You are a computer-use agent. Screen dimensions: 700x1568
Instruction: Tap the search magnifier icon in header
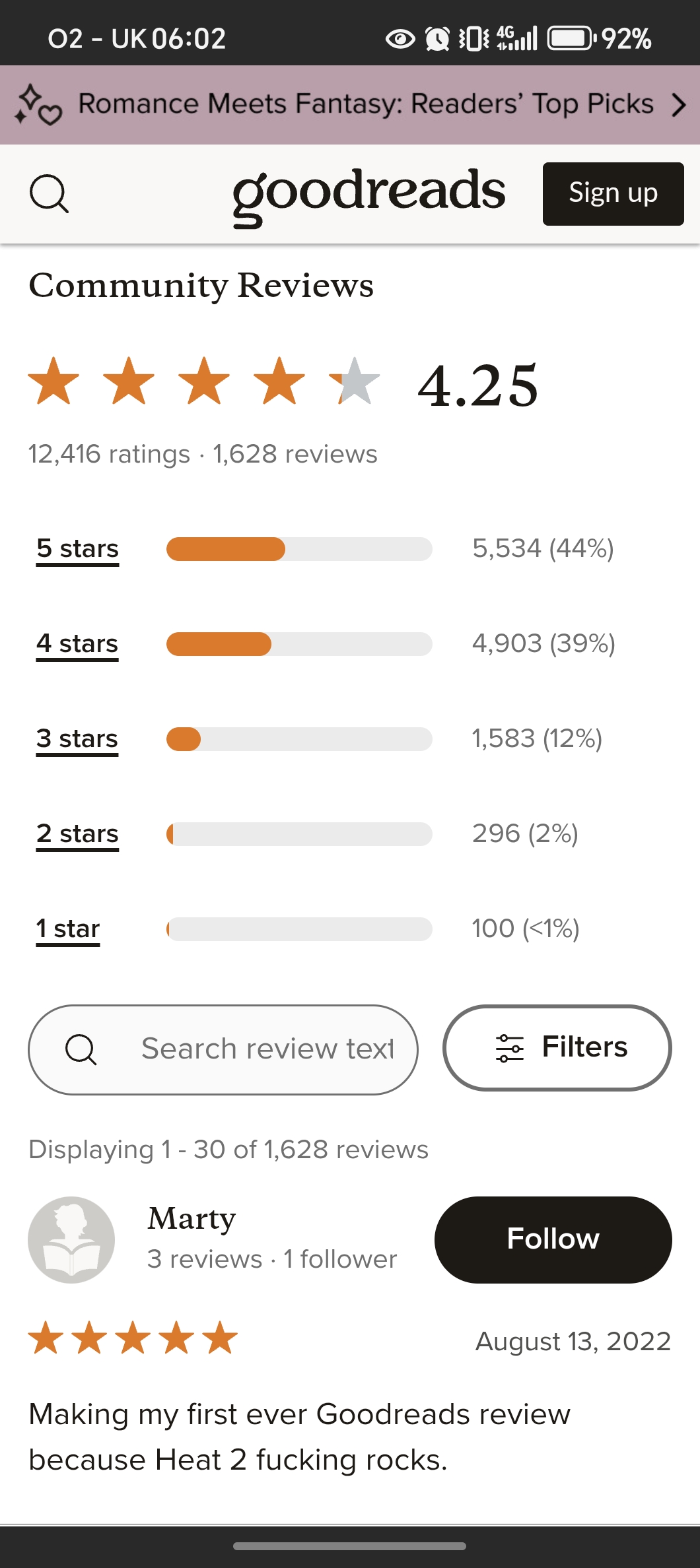[49, 194]
